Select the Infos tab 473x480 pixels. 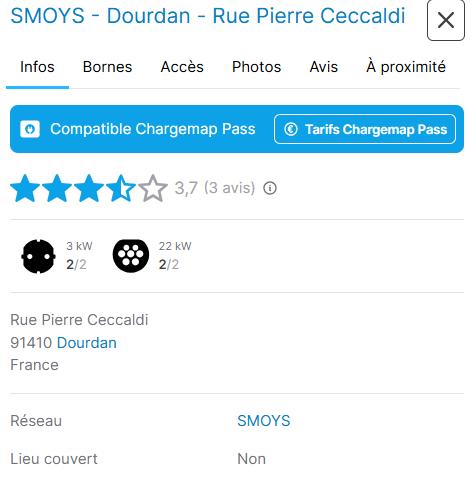[37, 67]
